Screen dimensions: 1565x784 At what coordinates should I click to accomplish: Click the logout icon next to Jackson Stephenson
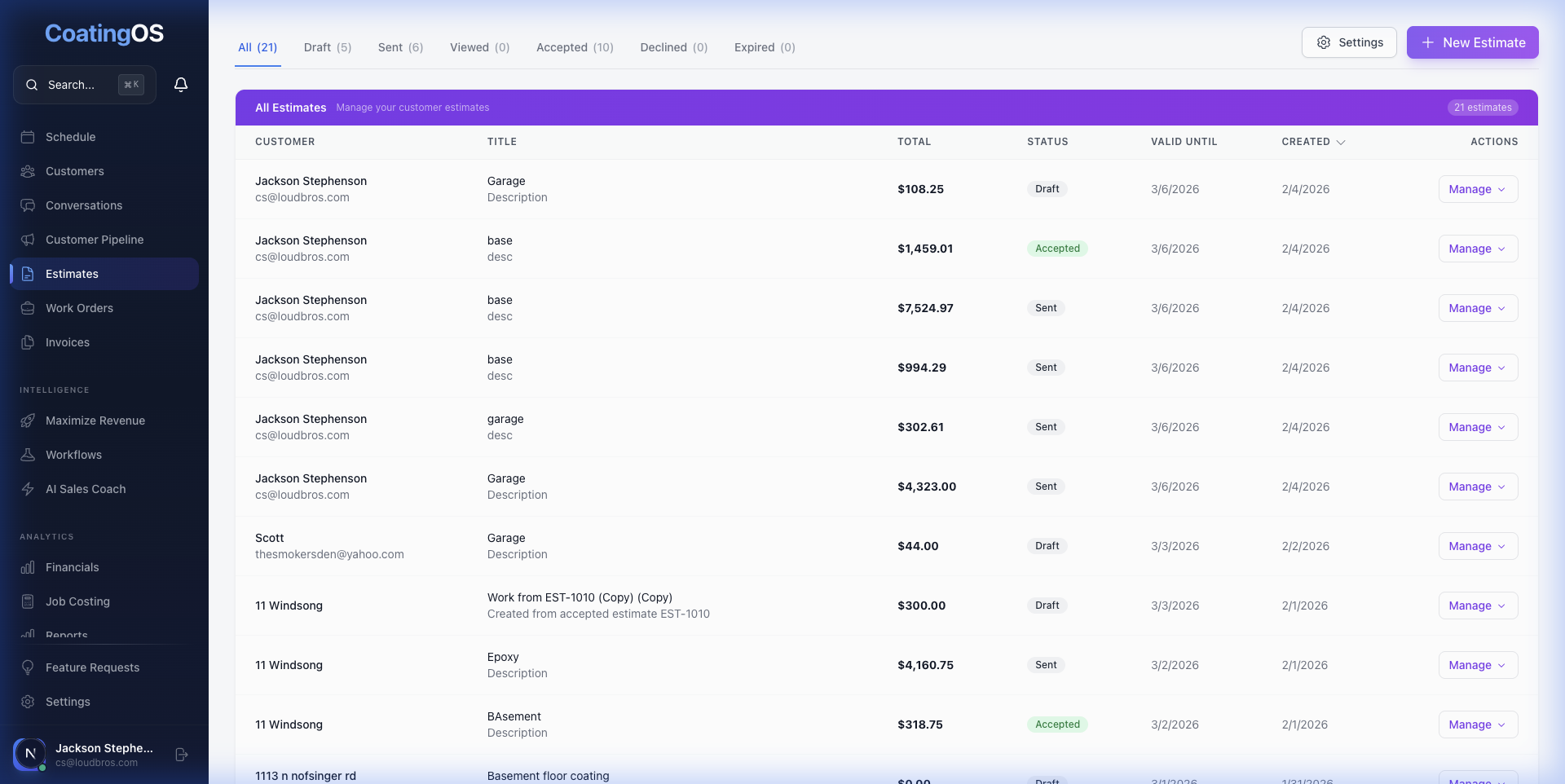181,755
